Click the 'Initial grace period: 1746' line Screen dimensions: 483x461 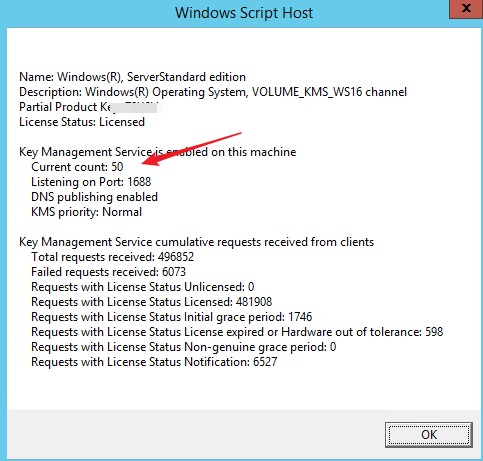[172, 317]
